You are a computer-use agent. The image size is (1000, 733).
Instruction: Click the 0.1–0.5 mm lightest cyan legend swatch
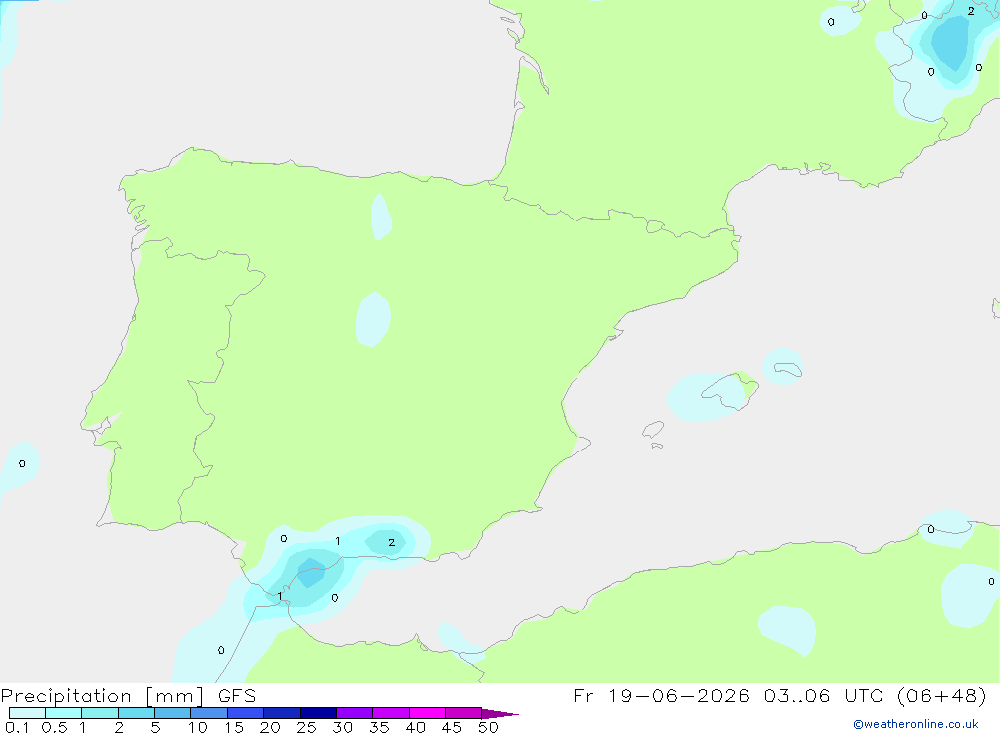coord(27,713)
